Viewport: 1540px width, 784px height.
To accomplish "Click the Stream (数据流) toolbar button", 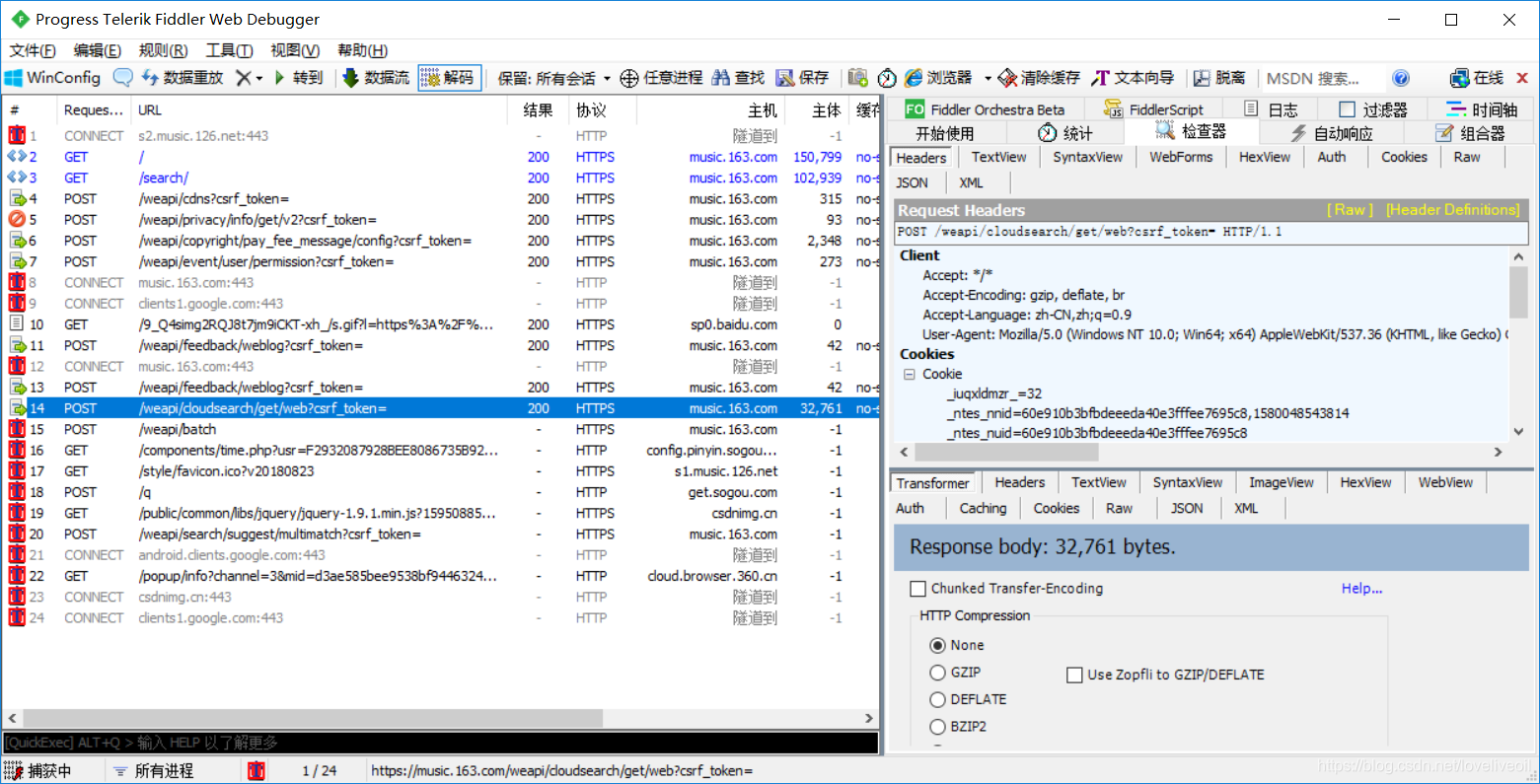I will [376, 78].
